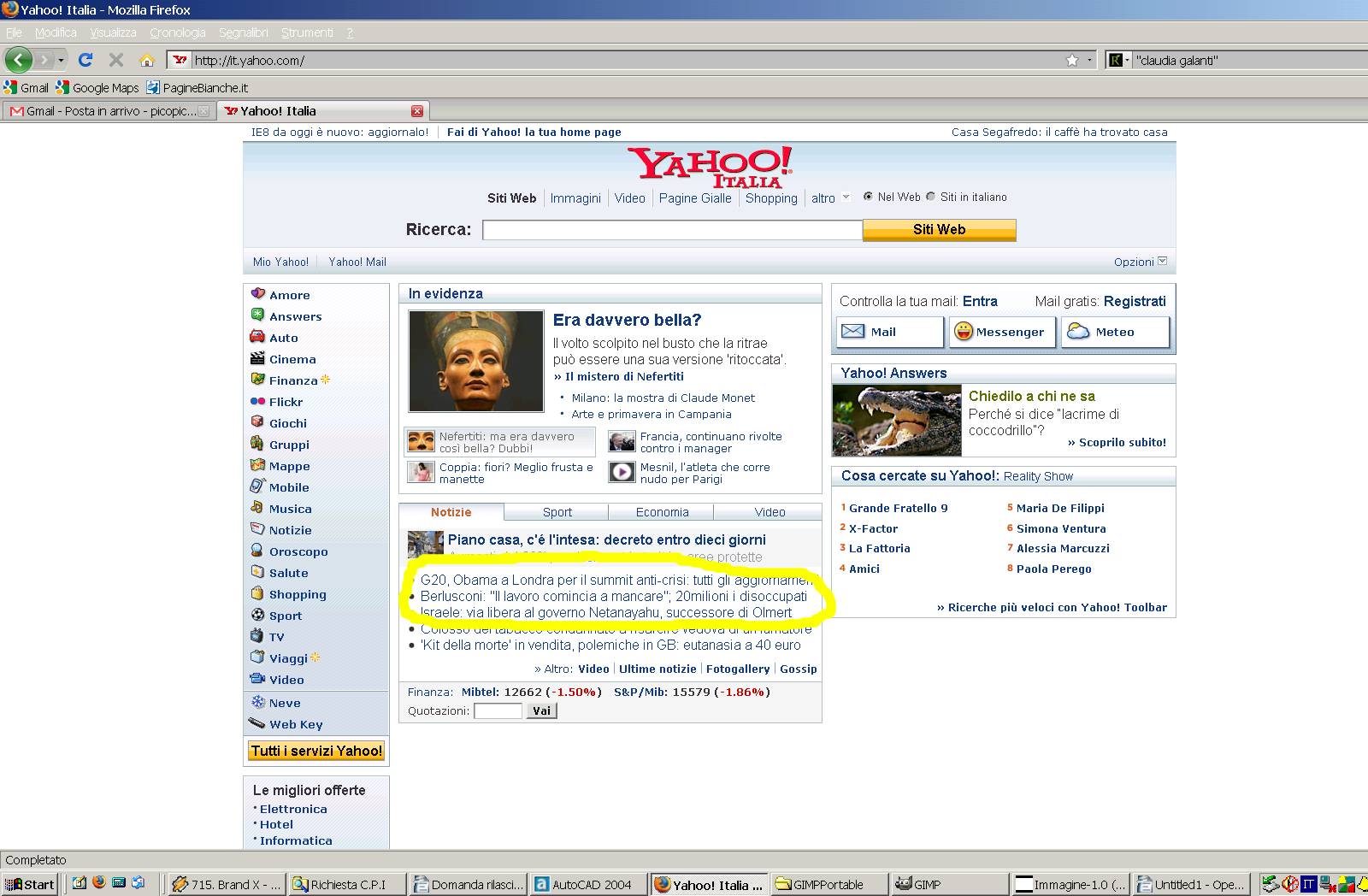Open the Finanza icon in sidebar
This screenshot has height=896, width=1368.
click(257, 380)
